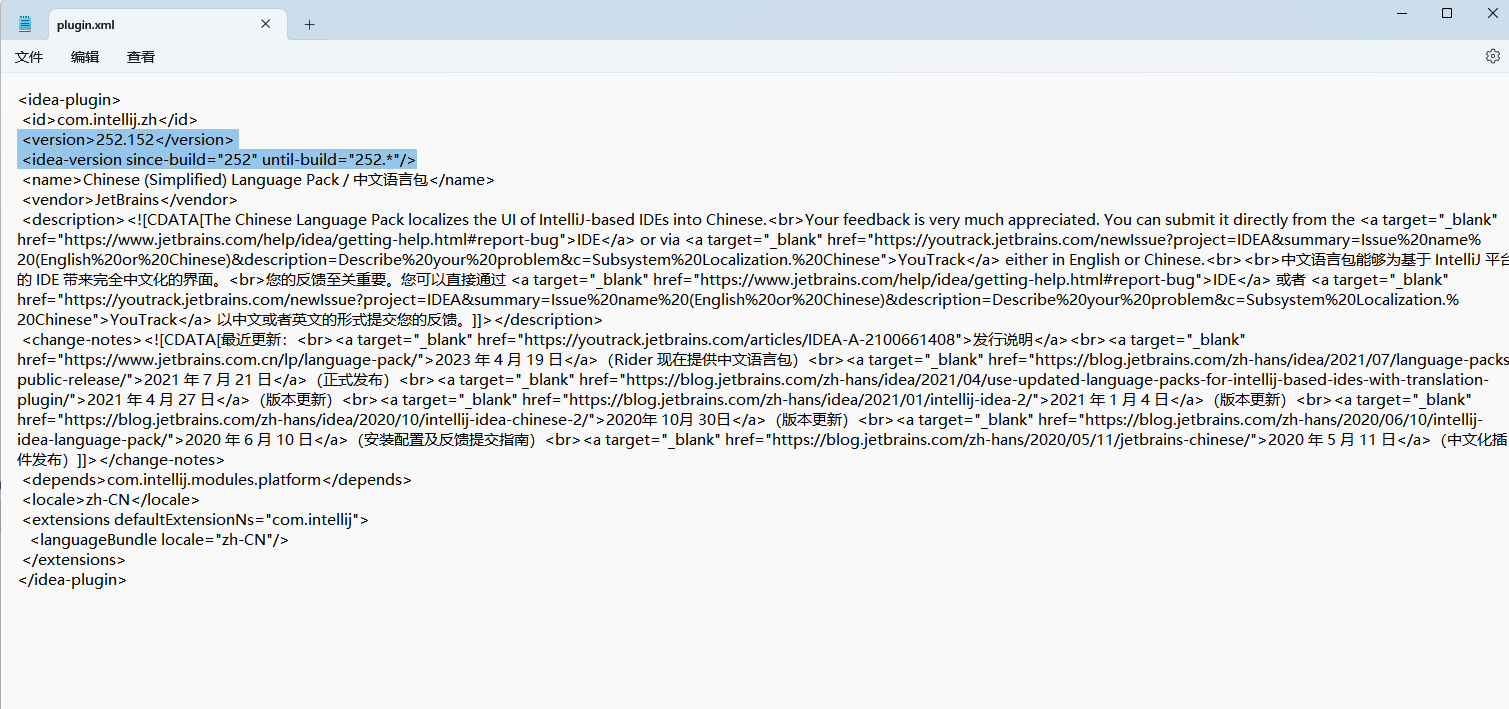Image resolution: width=1509 pixels, height=709 pixels.
Task: Click the <change-notes> tag text
Action: (x=82, y=340)
